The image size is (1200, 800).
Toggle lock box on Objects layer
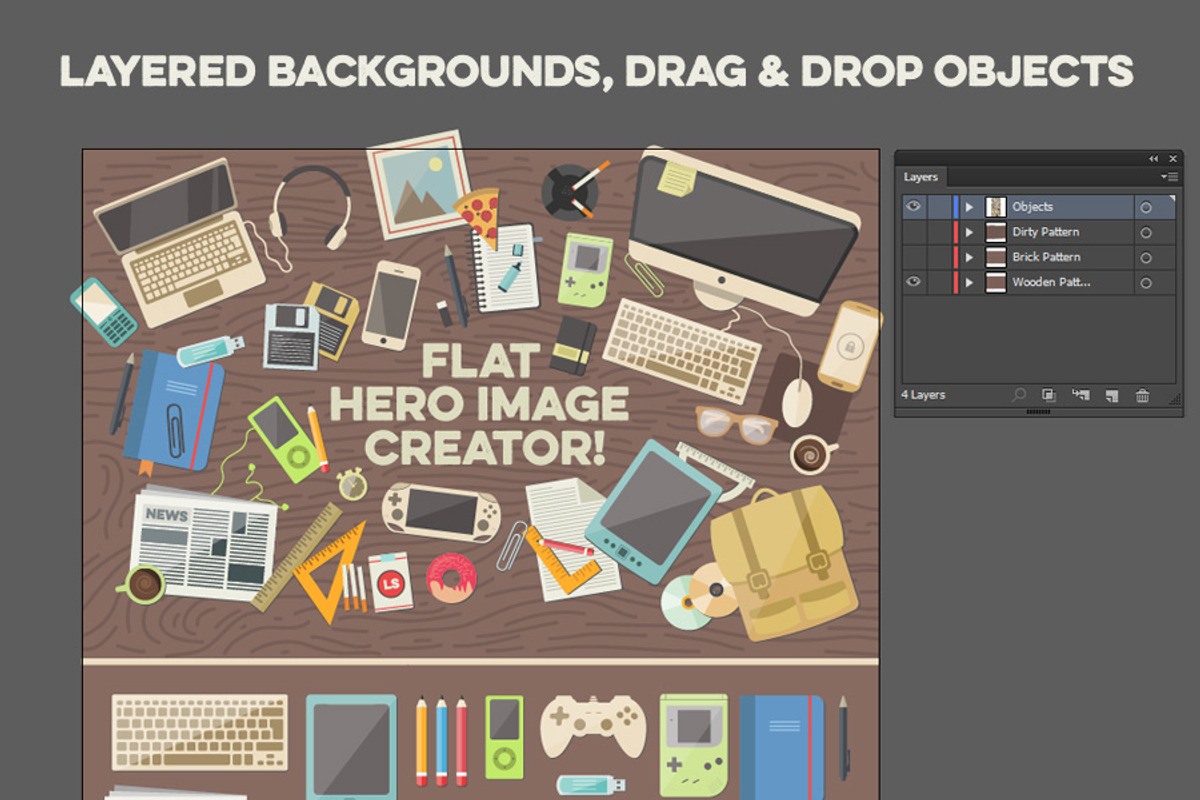tap(939, 207)
